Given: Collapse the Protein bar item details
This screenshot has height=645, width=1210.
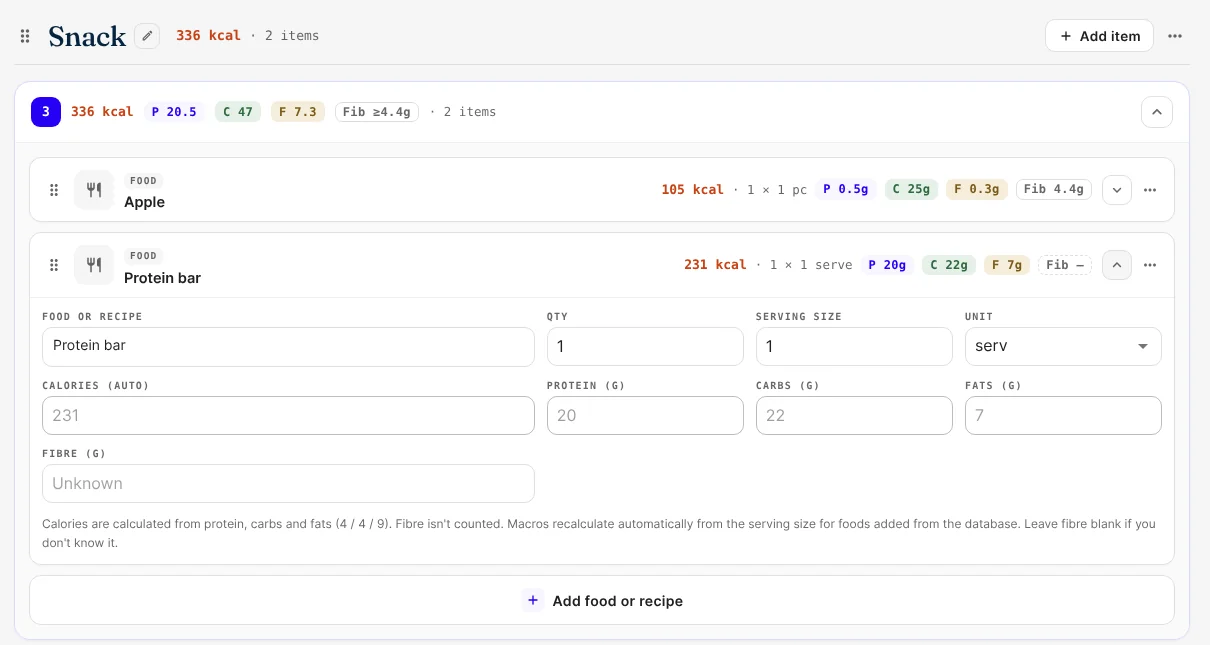Looking at the screenshot, I should pyautogui.click(x=1117, y=265).
